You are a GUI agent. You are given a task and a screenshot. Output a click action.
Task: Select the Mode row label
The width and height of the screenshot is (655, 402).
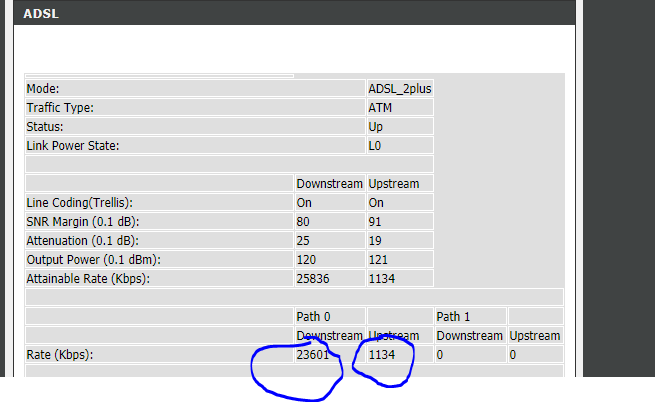pyautogui.click(x=42, y=88)
